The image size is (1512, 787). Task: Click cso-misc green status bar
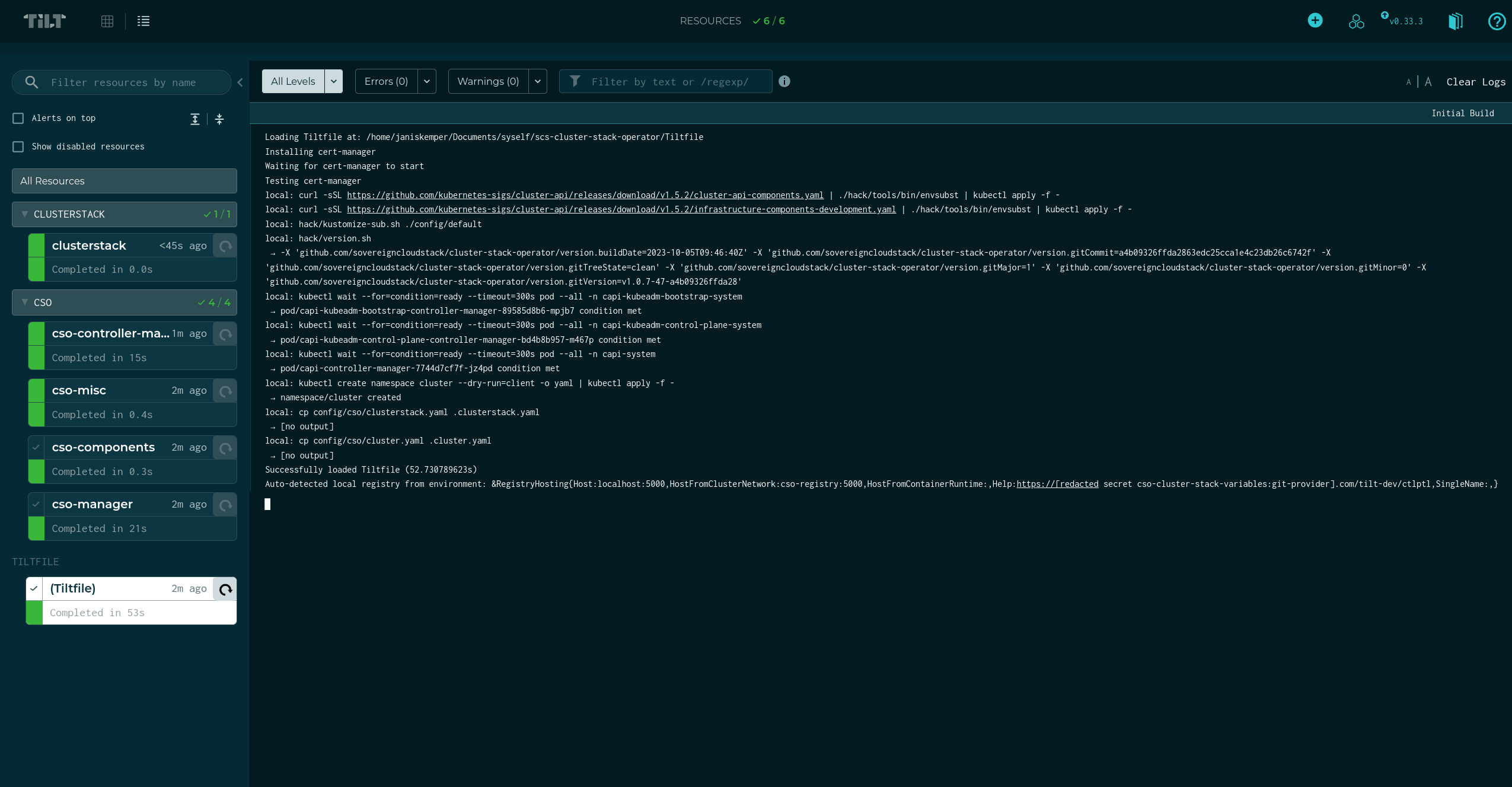click(x=36, y=403)
